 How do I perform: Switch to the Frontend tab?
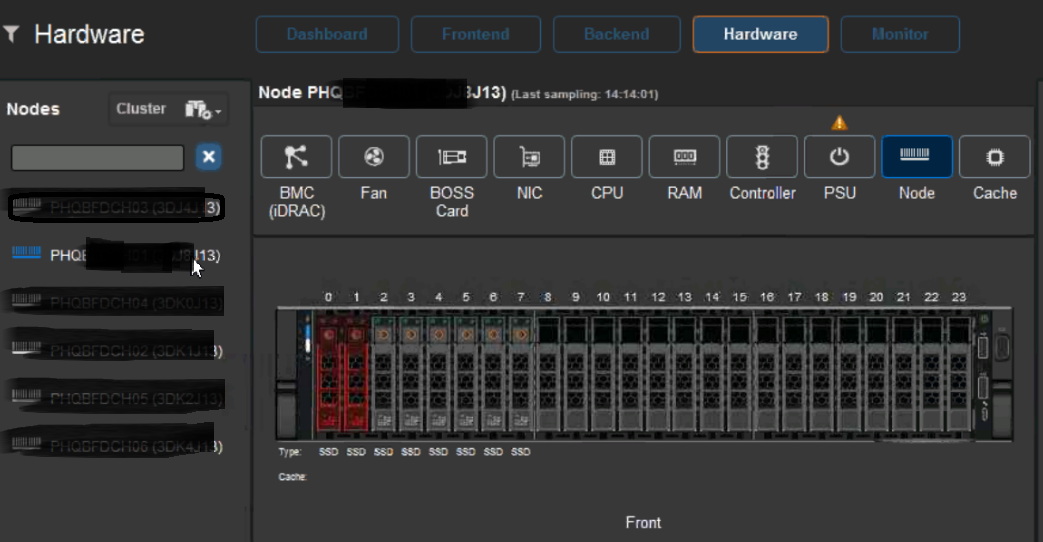pyautogui.click(x=476, y=34)
